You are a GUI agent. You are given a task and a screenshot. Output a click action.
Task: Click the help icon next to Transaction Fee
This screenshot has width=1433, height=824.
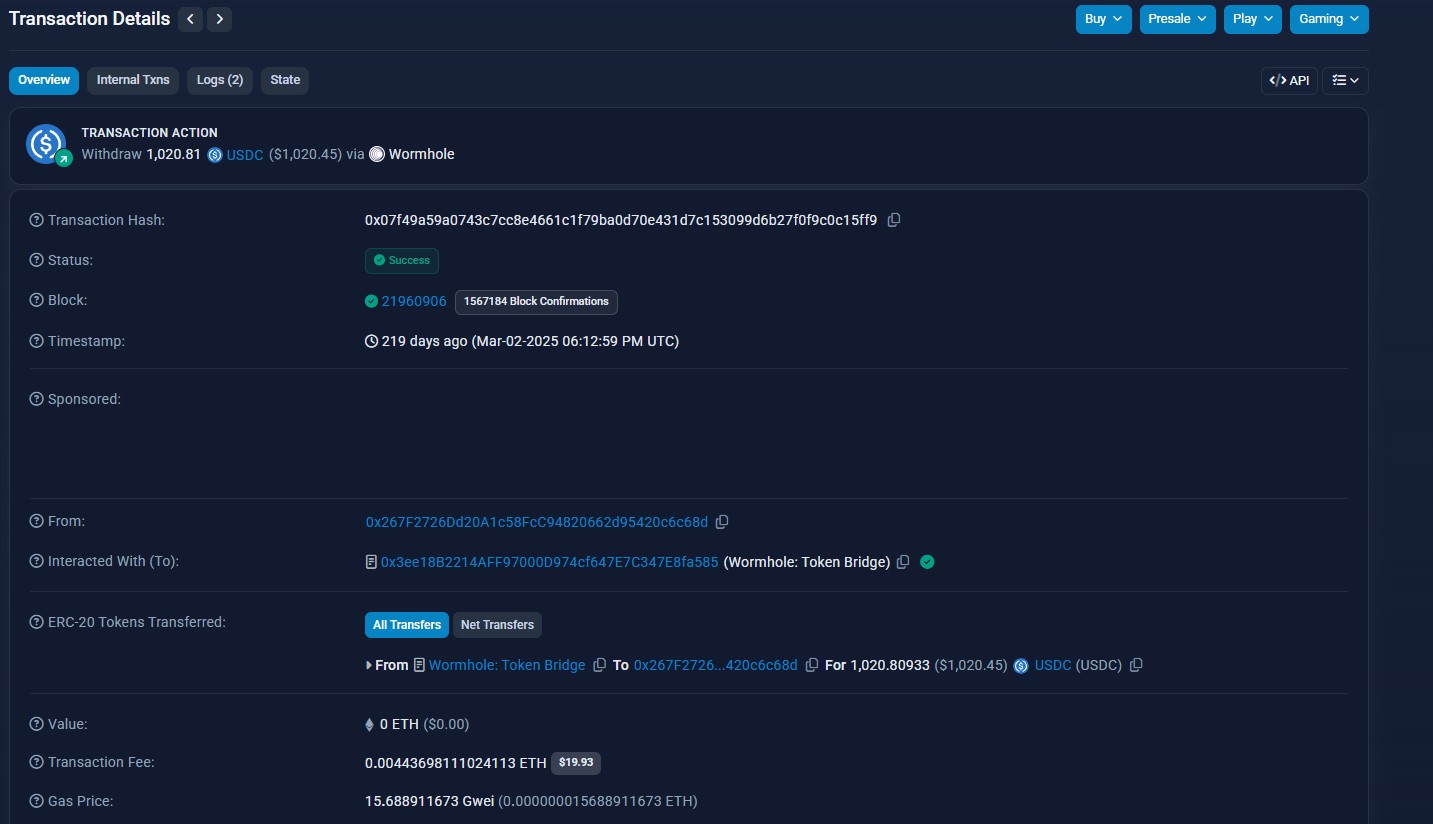click(x=37, y=761)
